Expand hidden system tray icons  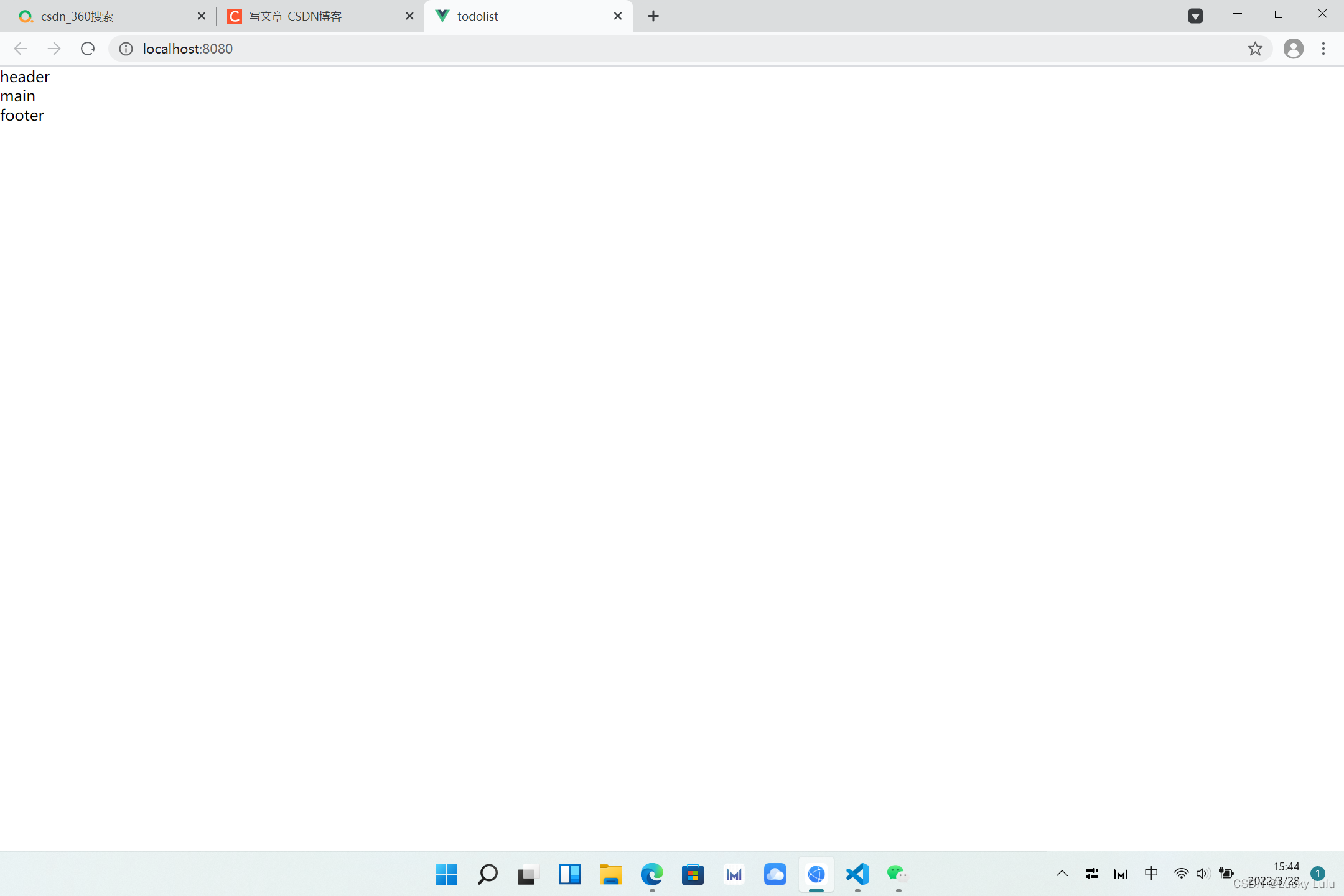coord(1062,874)
